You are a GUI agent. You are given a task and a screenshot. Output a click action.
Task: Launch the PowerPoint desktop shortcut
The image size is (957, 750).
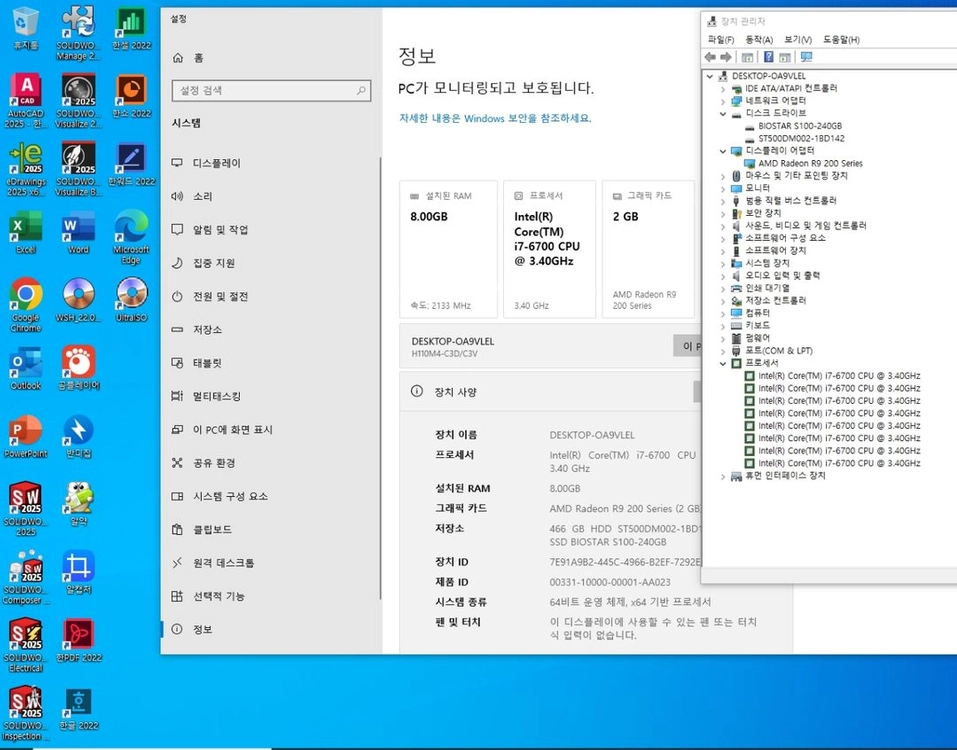click(x=26, y=436)
